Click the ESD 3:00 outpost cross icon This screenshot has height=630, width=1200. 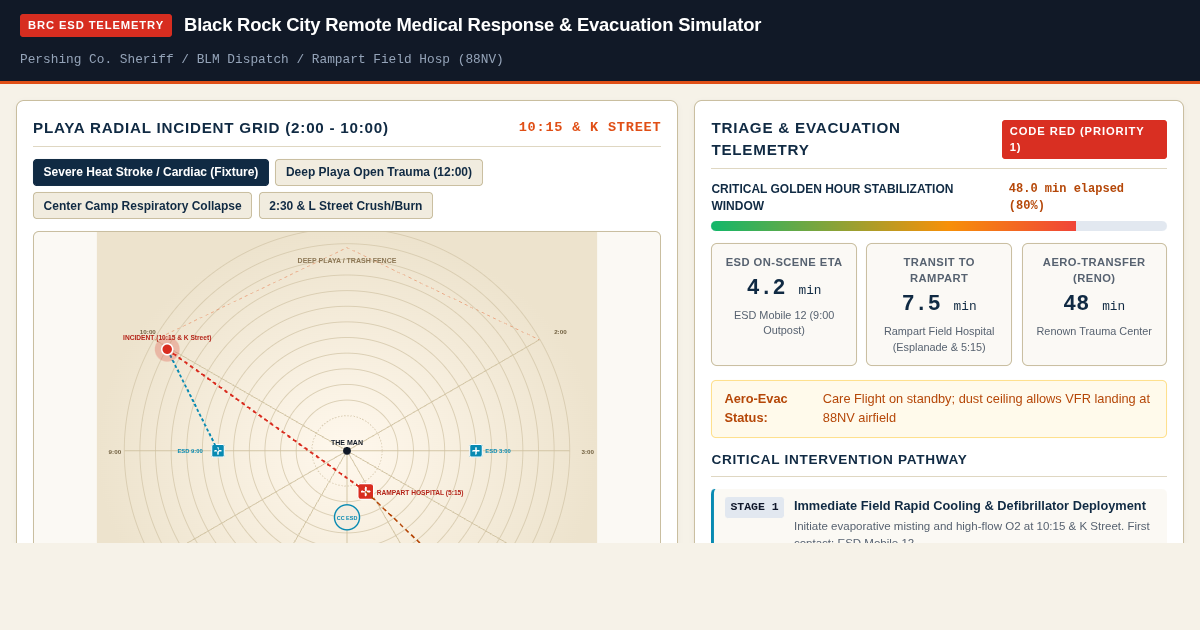(476, 451)
